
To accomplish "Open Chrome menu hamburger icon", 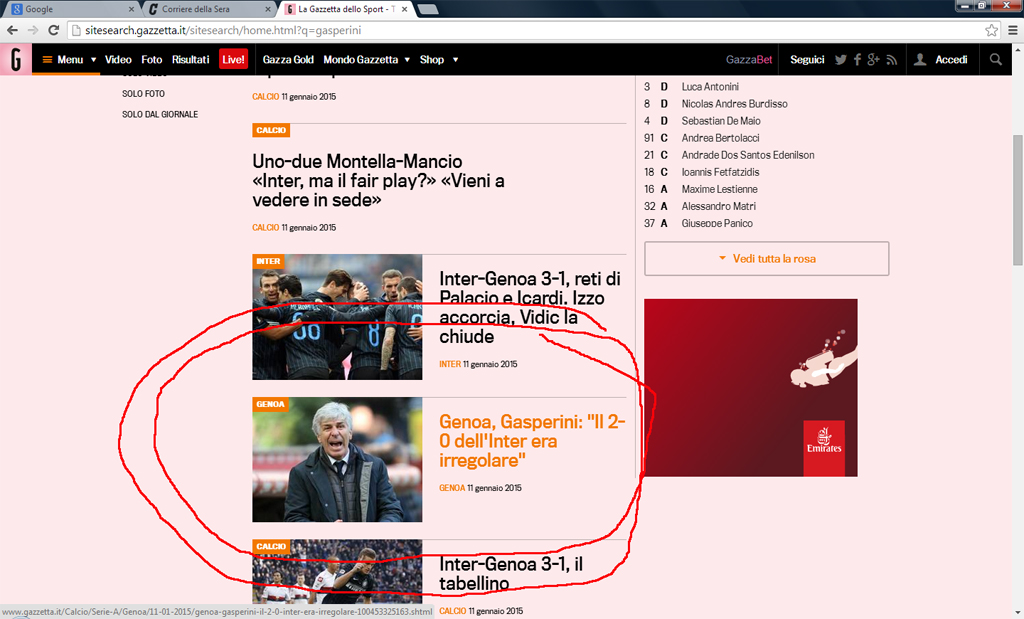I will coord(1013,30).
